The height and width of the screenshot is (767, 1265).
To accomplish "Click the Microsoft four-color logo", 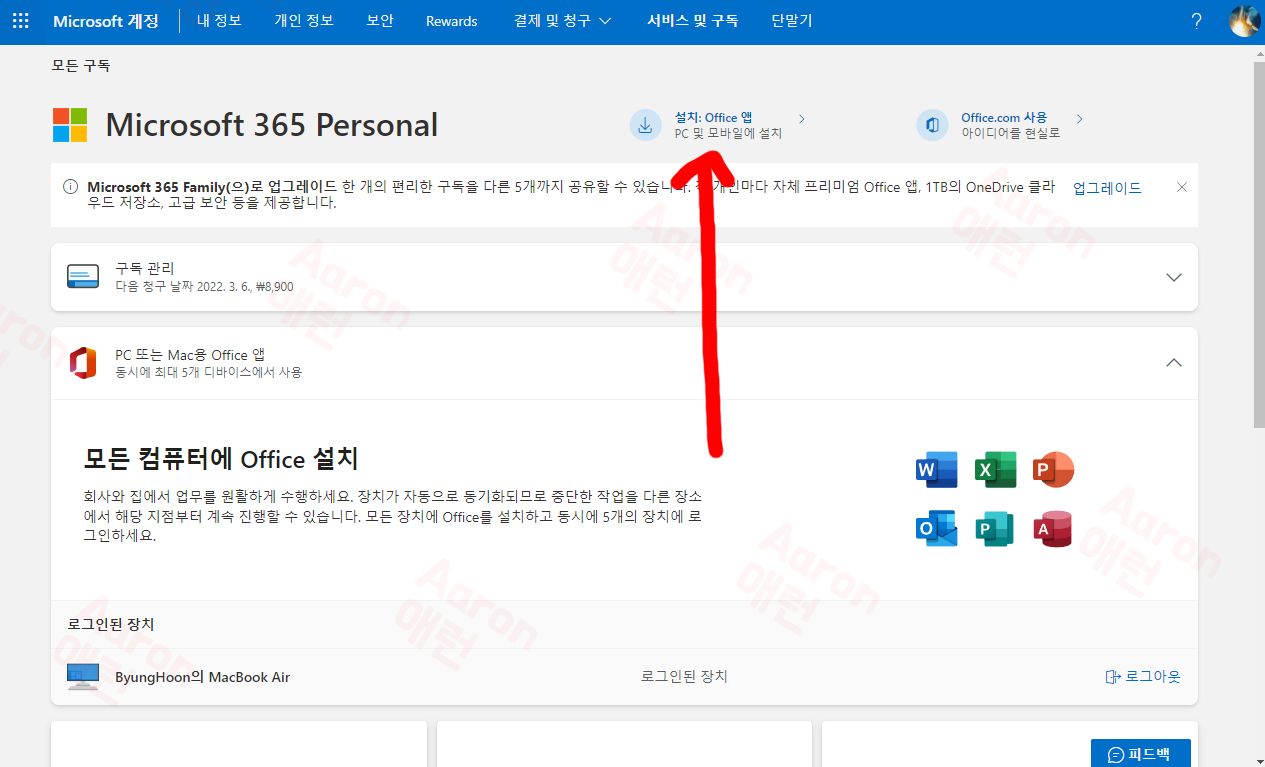I will [x=70, y=125].
